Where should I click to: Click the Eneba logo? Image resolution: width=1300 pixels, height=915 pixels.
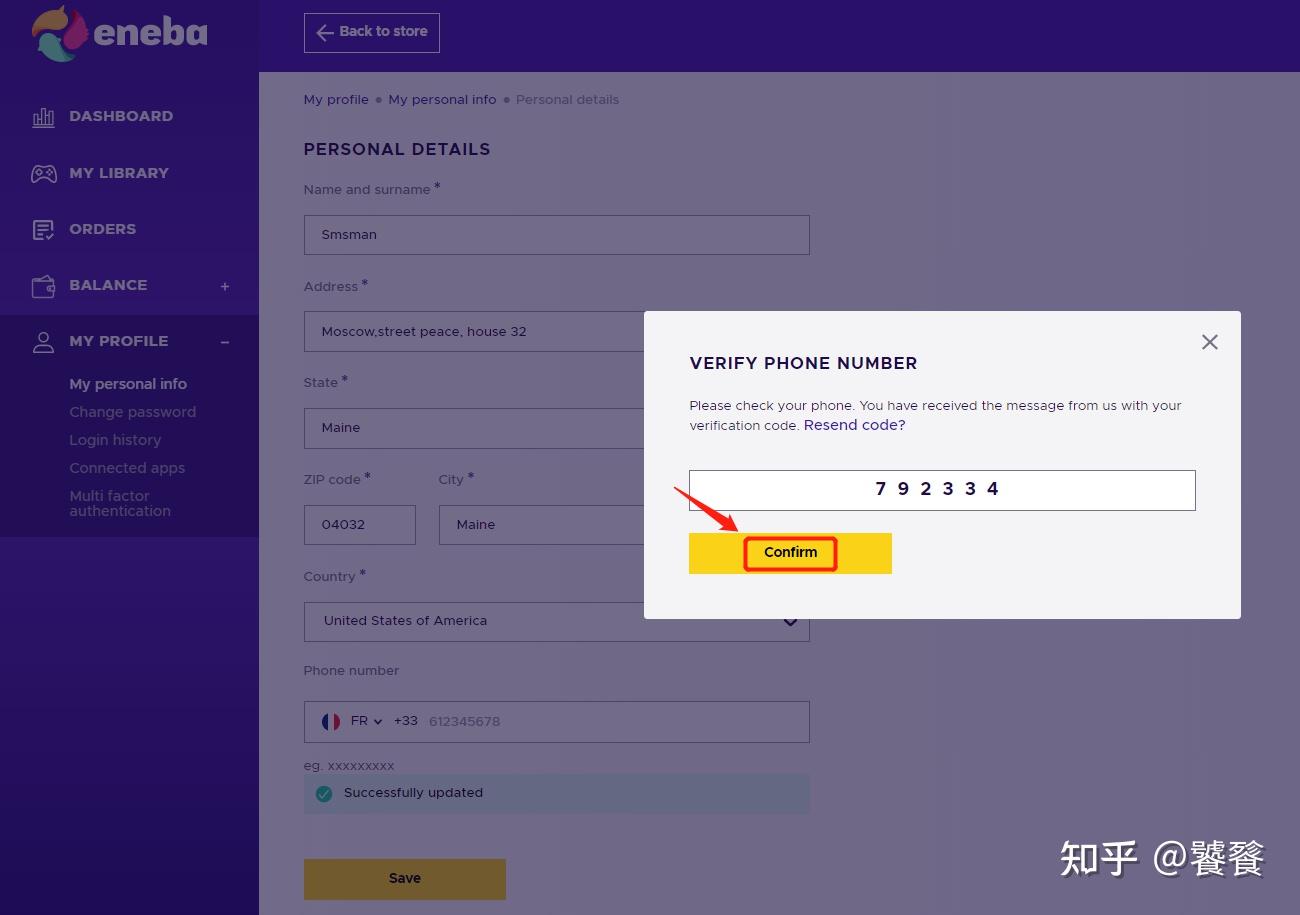(x=119, y=34)
